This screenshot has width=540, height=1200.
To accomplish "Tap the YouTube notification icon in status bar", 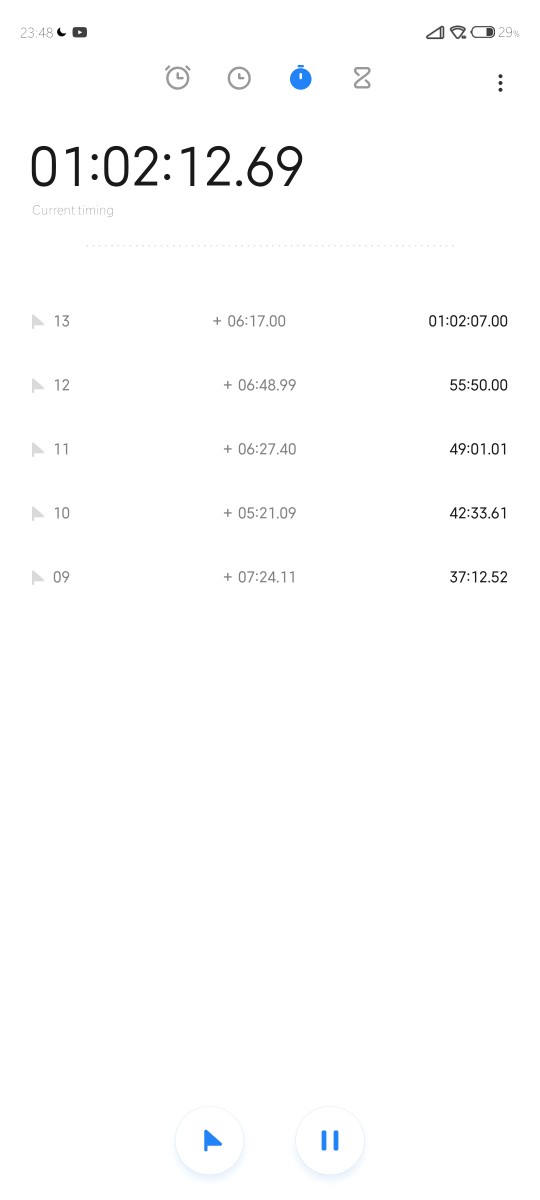I will [80, 32].
